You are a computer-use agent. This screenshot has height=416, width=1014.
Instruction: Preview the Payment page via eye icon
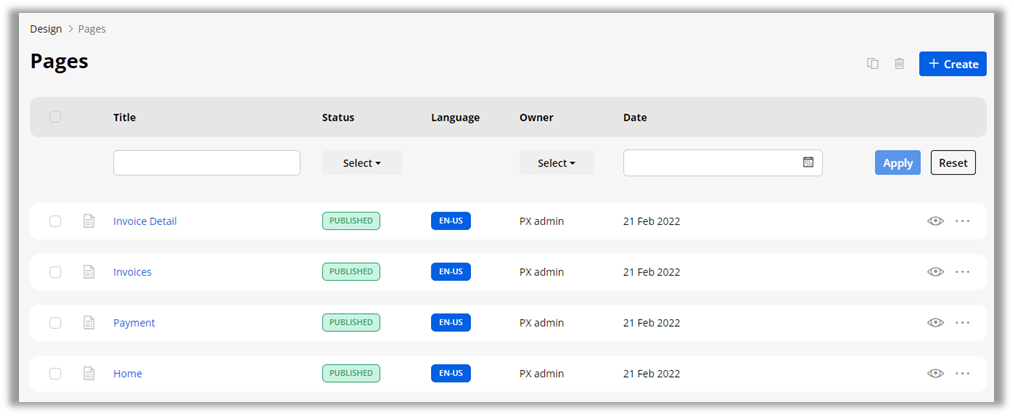click(x=935, y=323)
